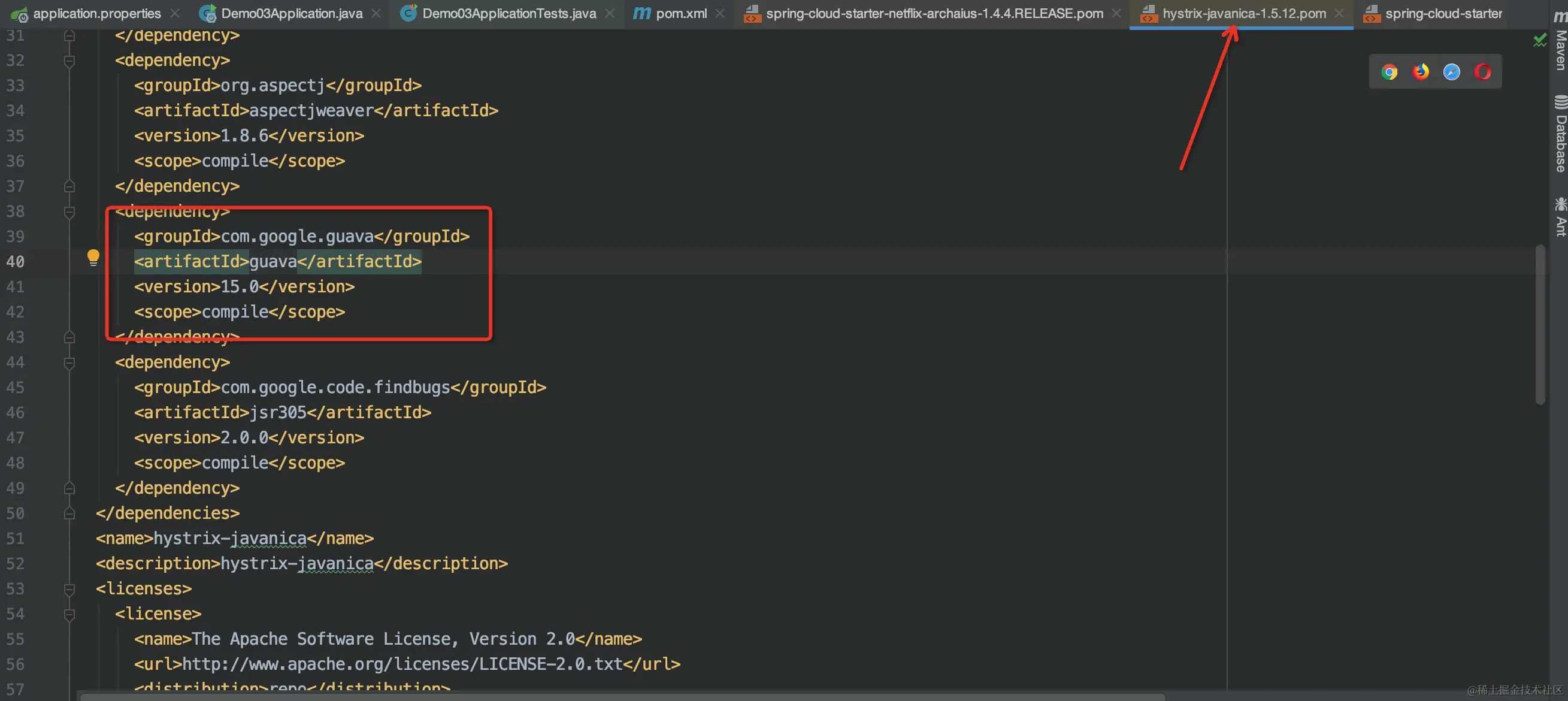
Task: Fold the findbugs dependency block
Action: [x=69, y=363]
